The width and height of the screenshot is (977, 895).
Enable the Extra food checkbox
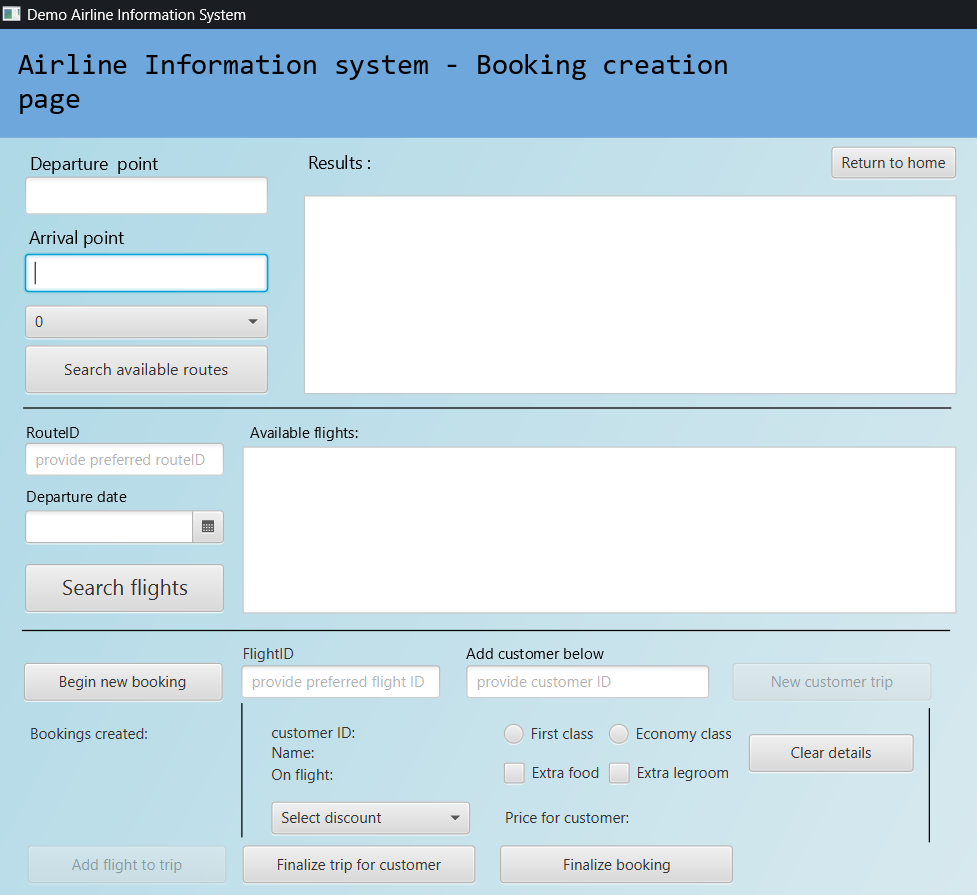pos(514,773)
